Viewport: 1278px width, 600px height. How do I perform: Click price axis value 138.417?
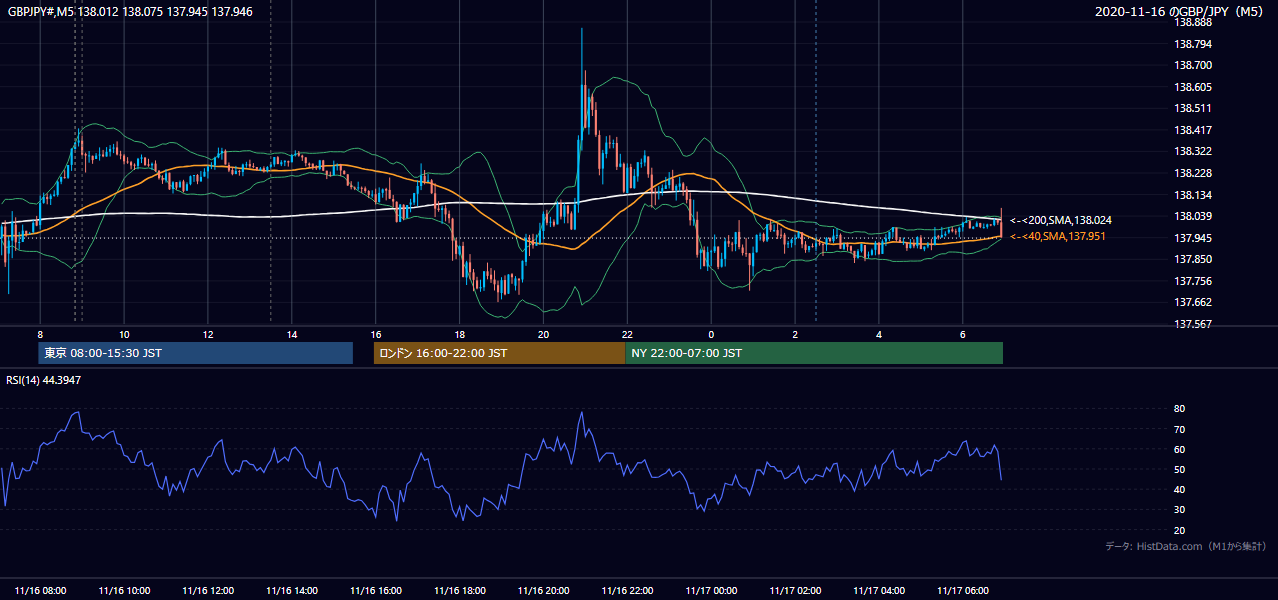[1193, 130]
